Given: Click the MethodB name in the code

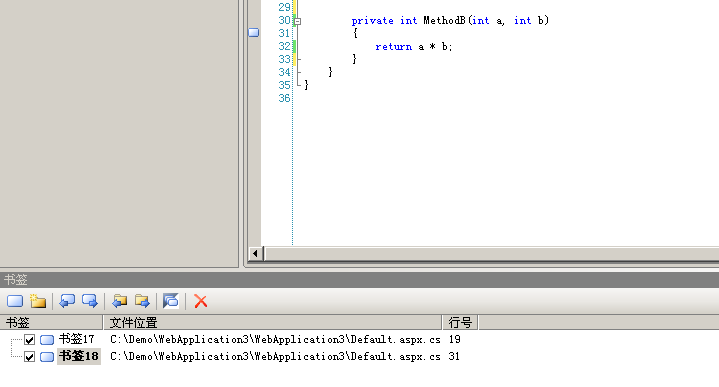Looking at the screenshot, I should [444, 21].
